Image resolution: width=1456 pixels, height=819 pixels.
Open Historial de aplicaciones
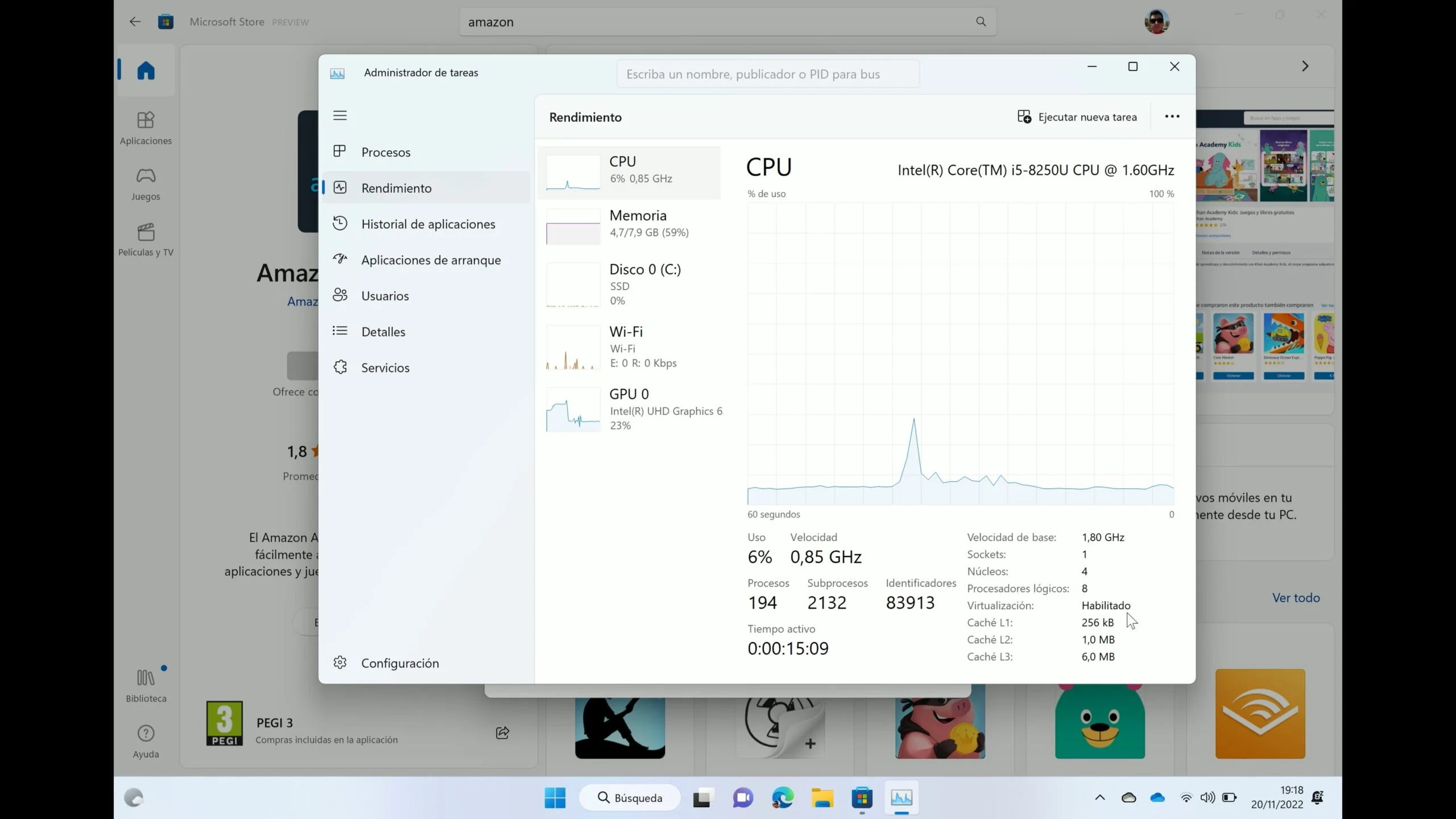(426, 224)
